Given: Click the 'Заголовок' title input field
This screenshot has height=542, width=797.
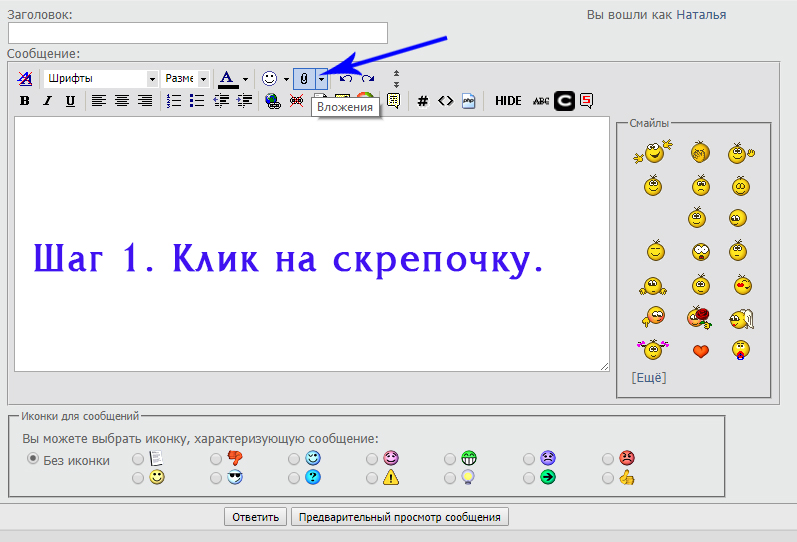Looking at the screenshot, I should 197,33.
